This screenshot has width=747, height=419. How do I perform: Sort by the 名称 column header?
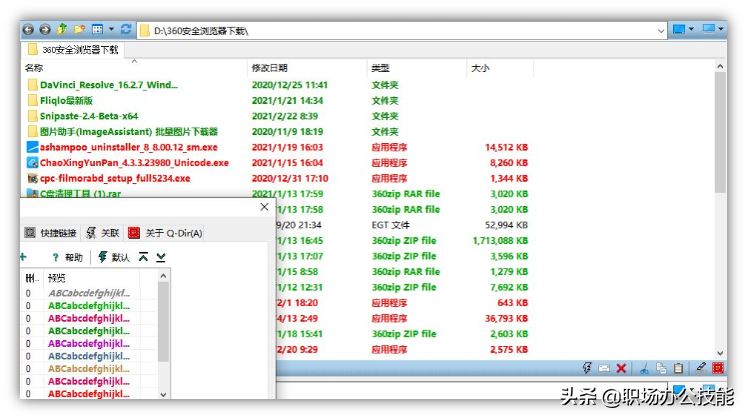[x=34, y=68]
